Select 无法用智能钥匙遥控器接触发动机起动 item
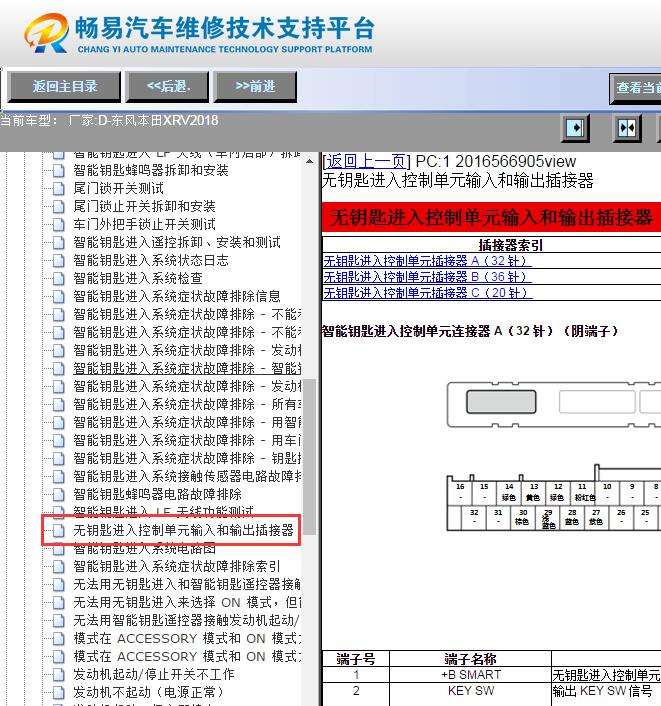Screen dimensions: 661x706 tap(186, 620)
